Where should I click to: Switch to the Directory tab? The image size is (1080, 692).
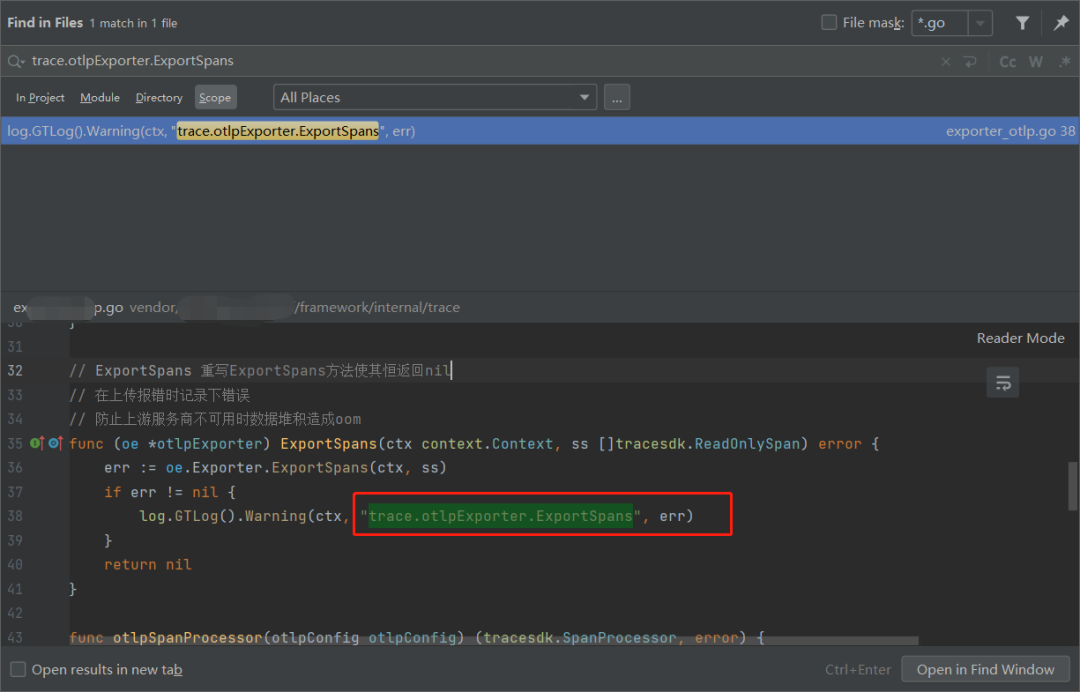[x=159, y=98]
